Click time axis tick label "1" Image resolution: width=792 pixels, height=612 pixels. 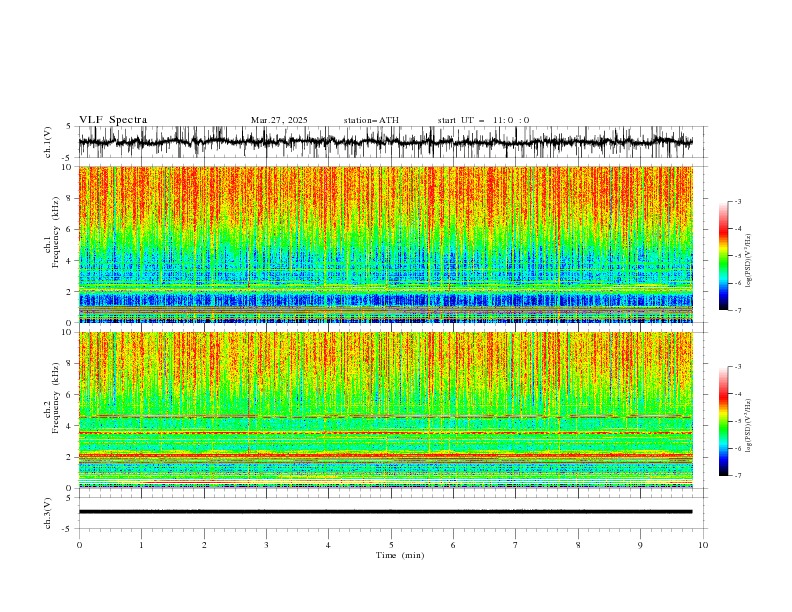point(142,545)
